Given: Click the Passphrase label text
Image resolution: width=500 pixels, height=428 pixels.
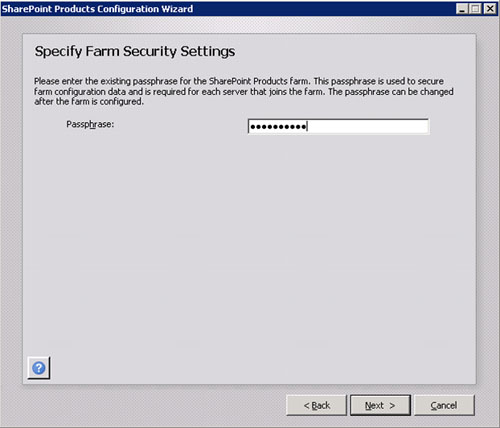Looking at the screenshot, I should click(x=90, y=124).
